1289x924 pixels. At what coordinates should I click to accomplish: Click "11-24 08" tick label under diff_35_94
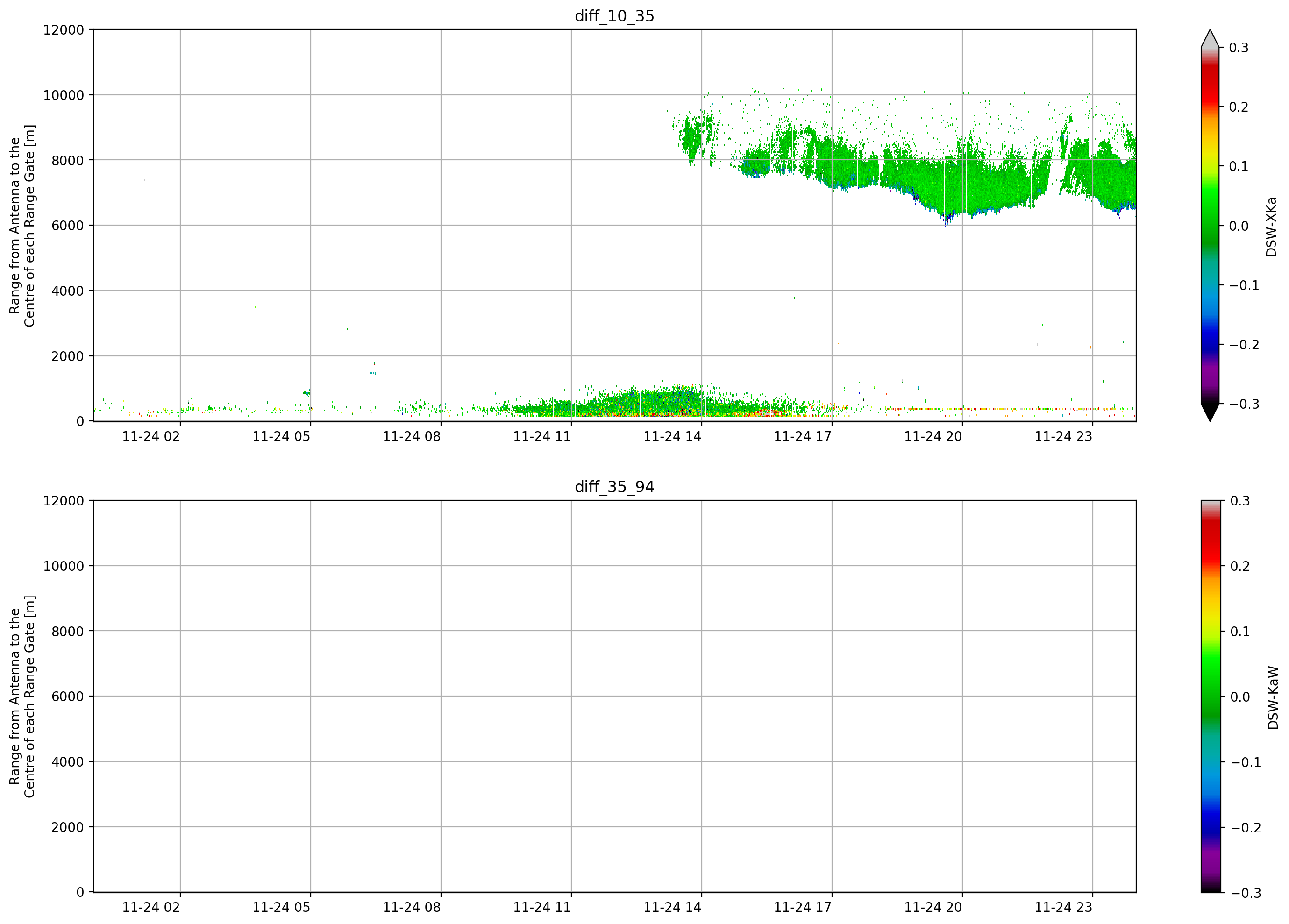[412, 908]
